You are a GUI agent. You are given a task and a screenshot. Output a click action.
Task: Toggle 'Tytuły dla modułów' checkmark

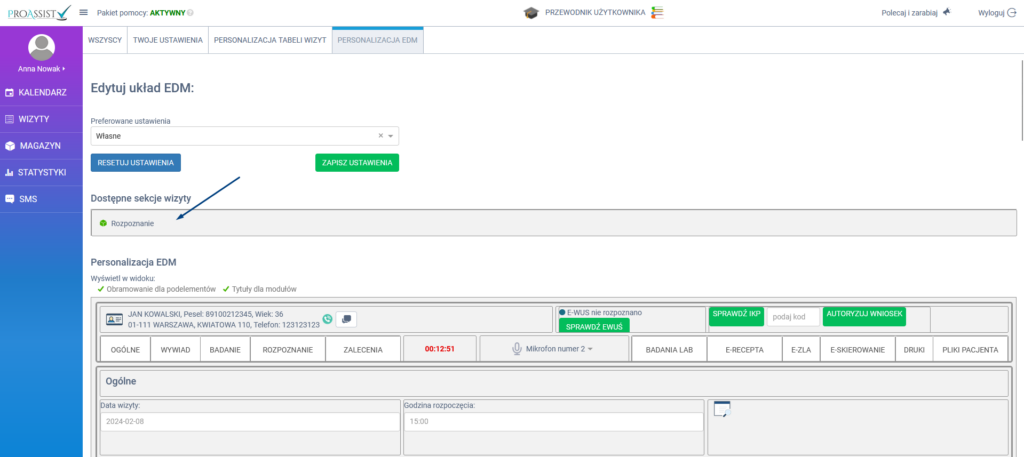(x=226, y=289)
